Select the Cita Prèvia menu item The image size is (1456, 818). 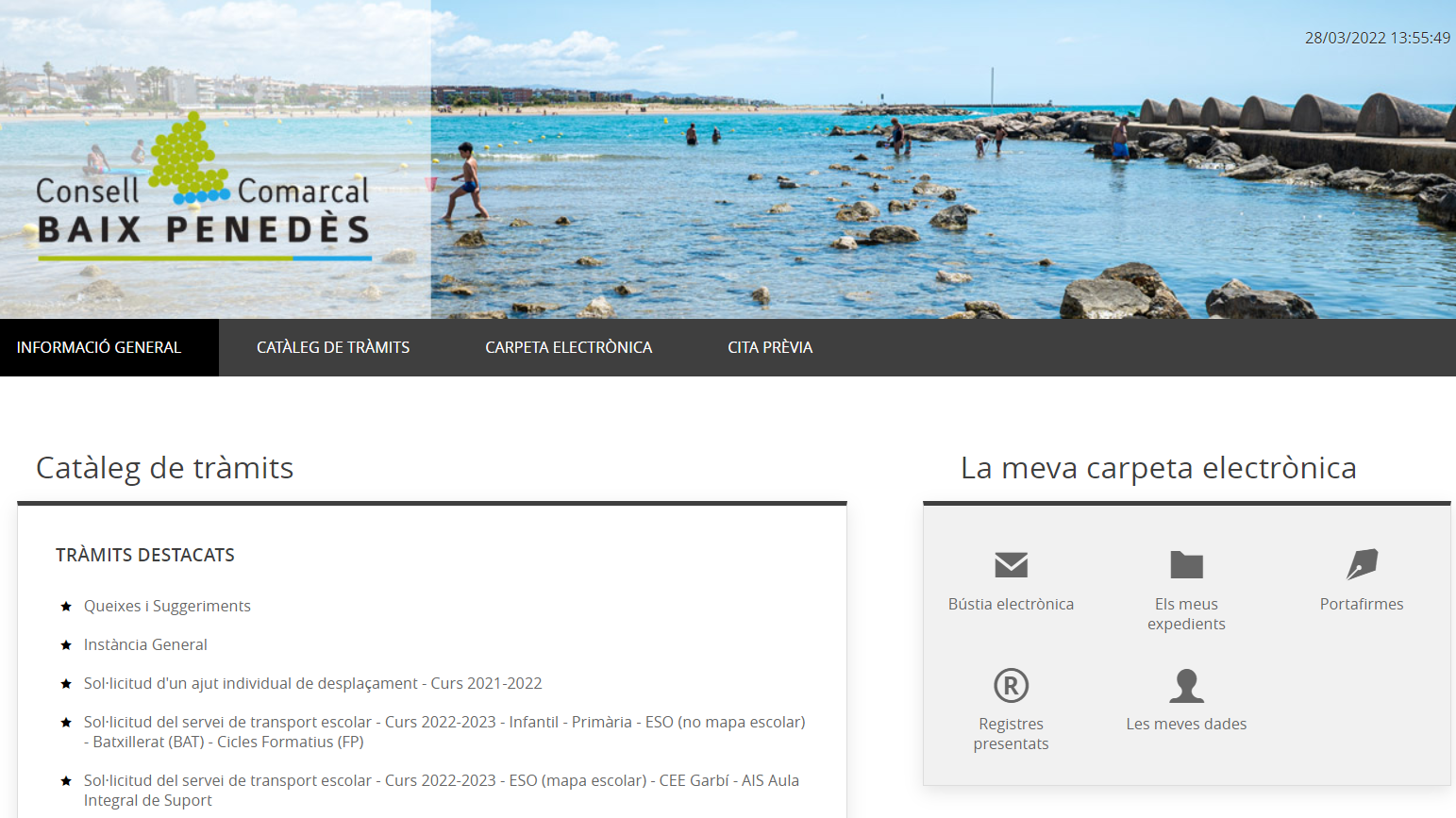770,347
